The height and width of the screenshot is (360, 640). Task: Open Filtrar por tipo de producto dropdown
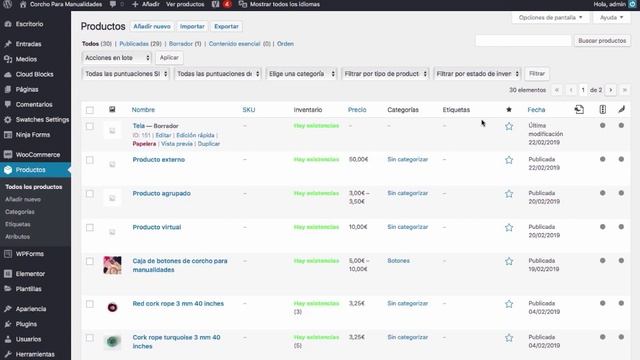385,74
